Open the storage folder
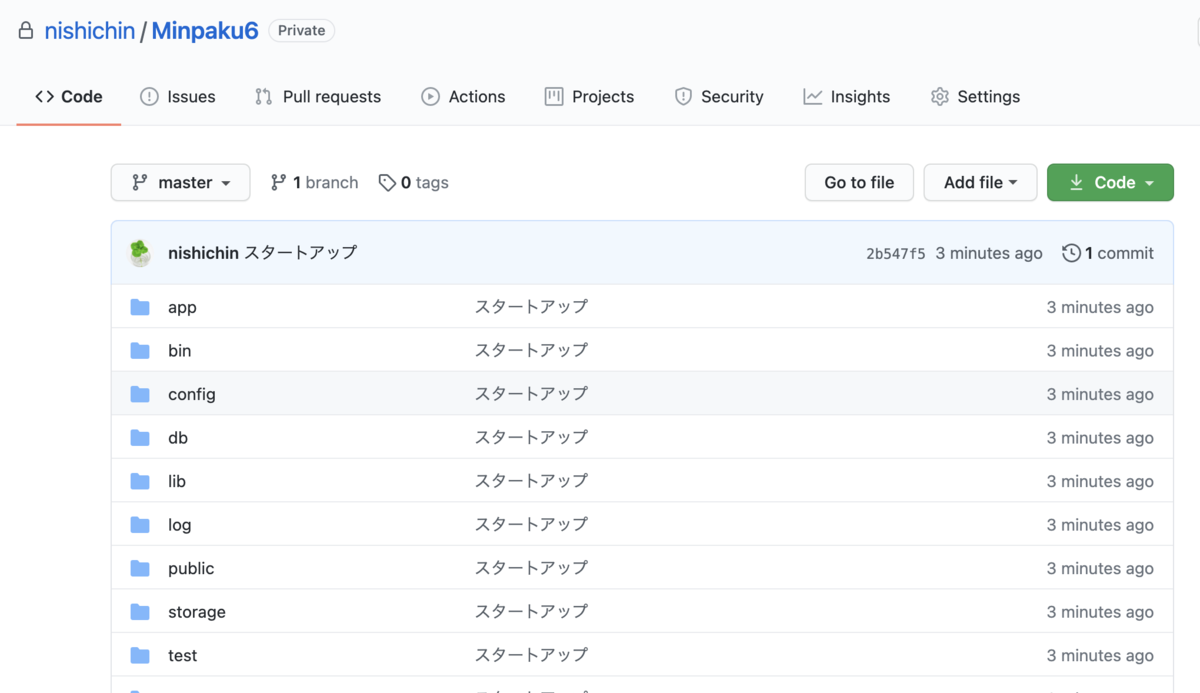Screen dimensions: 1200x693 pyautogui.click(x=197, y=612)
